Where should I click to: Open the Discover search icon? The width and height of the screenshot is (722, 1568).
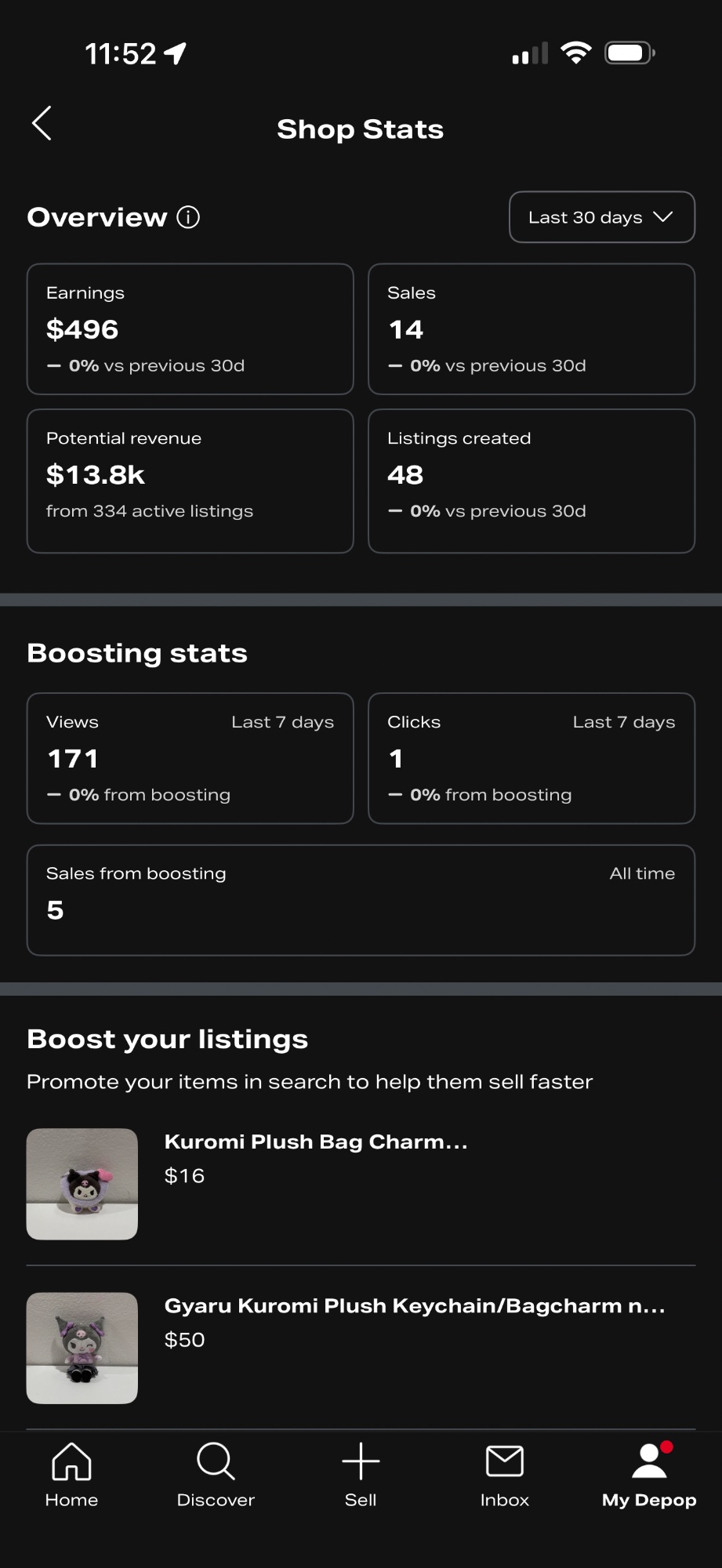(216, 1461)
